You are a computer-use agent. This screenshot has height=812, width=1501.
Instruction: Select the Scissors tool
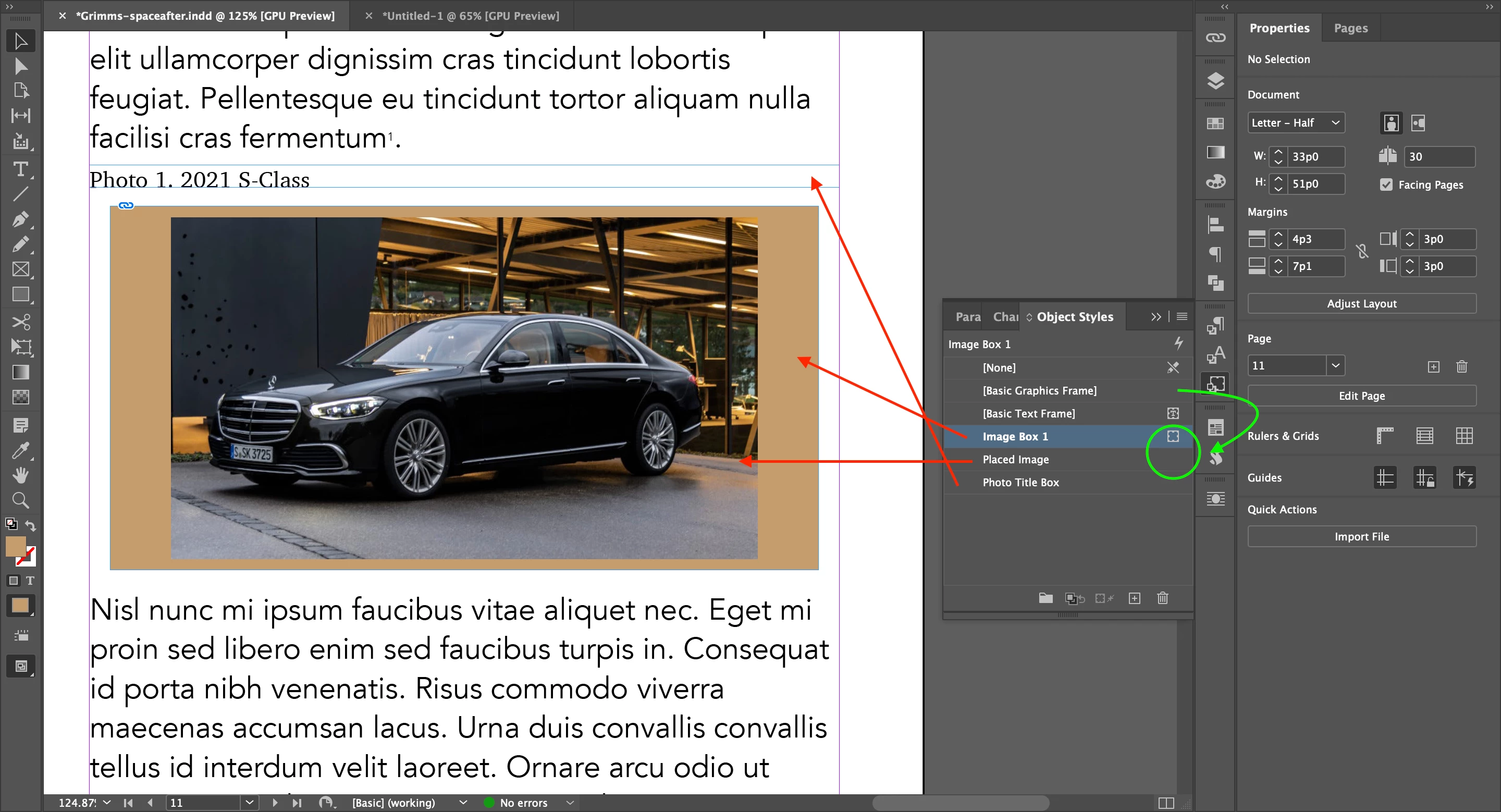click(20, 322)
